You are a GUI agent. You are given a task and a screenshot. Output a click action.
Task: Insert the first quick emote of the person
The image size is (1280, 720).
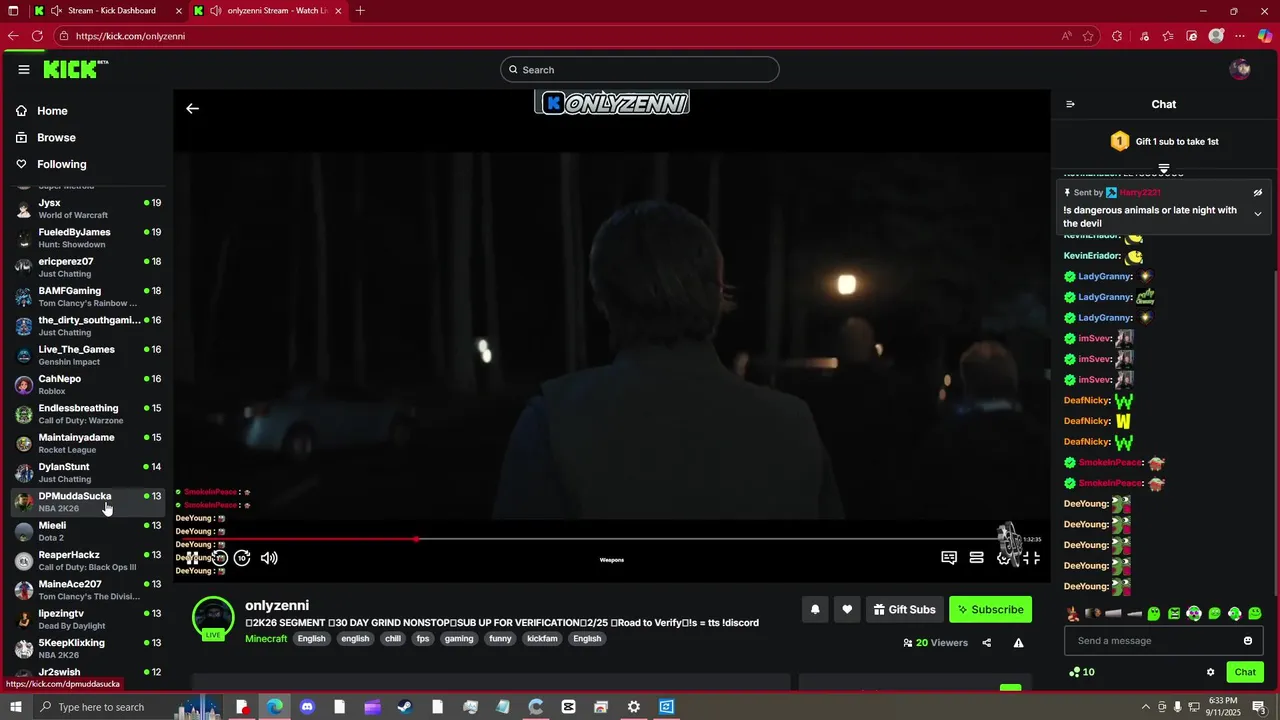1073,613
